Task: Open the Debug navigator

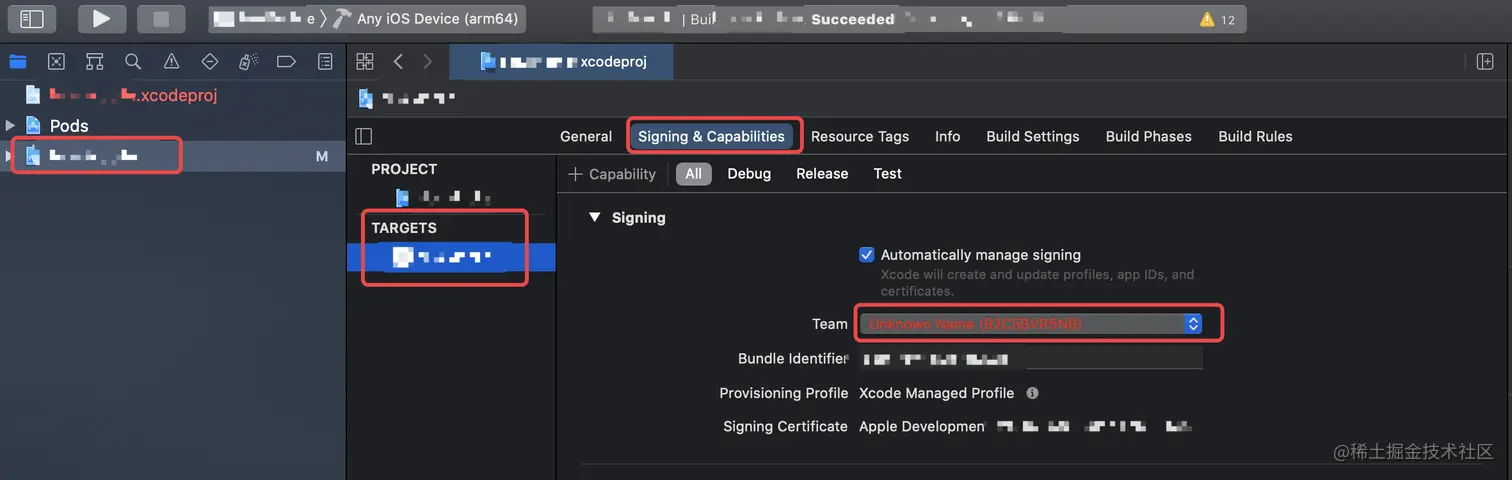Action: pos(248,62)
